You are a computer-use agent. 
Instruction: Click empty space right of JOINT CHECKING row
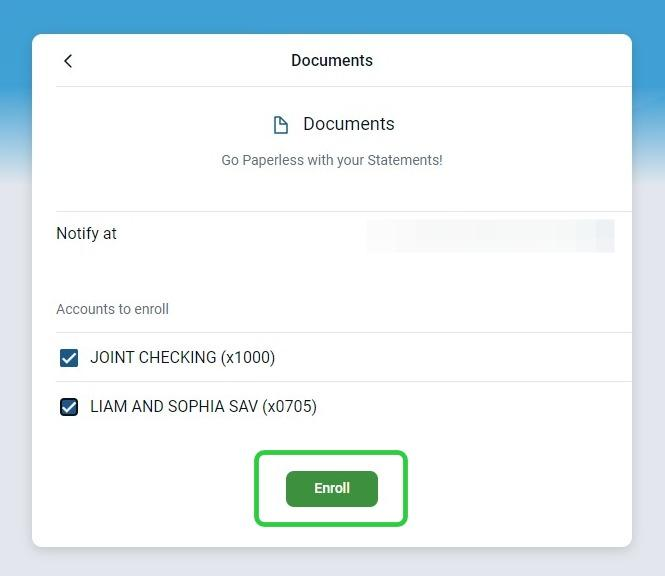coord(454,358)
